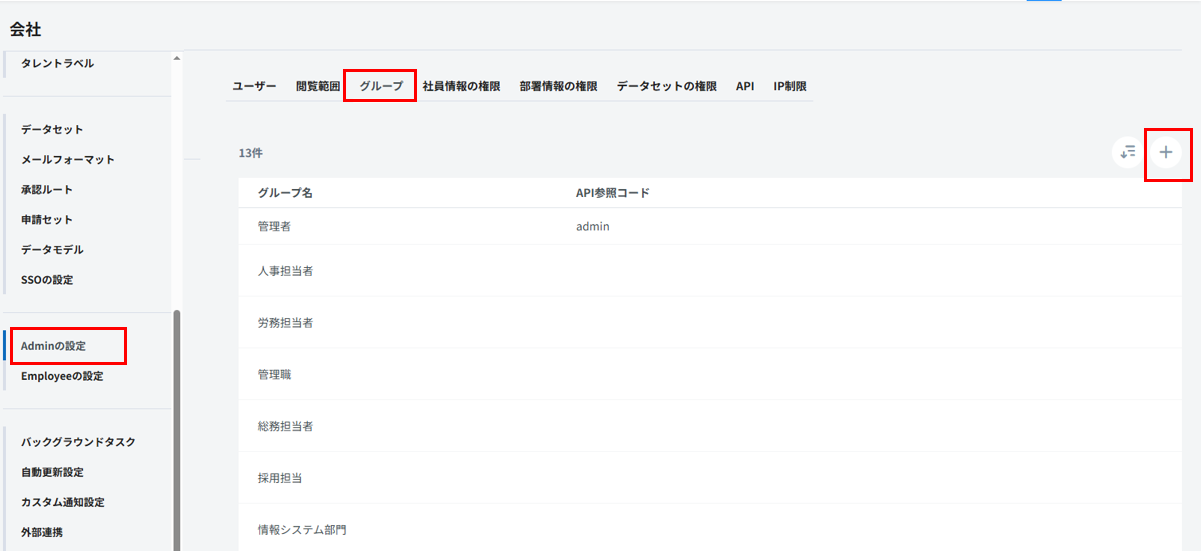Open the 社員情報の権限 tab
The width and height of the screenshot is (1201, 551).
click(461, 87)
